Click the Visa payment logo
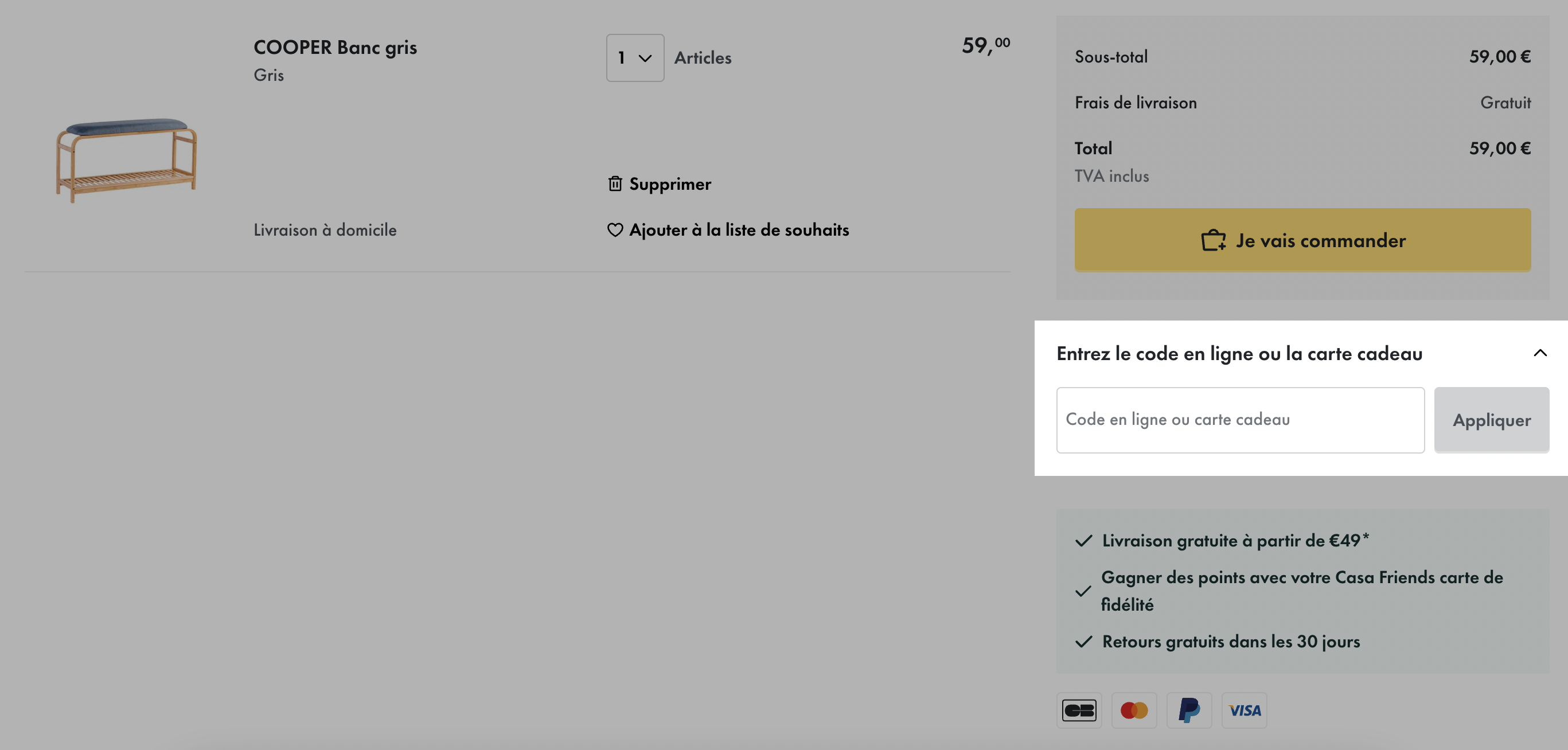The width and height of the screenshot is (1568, 750). tap(1244, 710)
